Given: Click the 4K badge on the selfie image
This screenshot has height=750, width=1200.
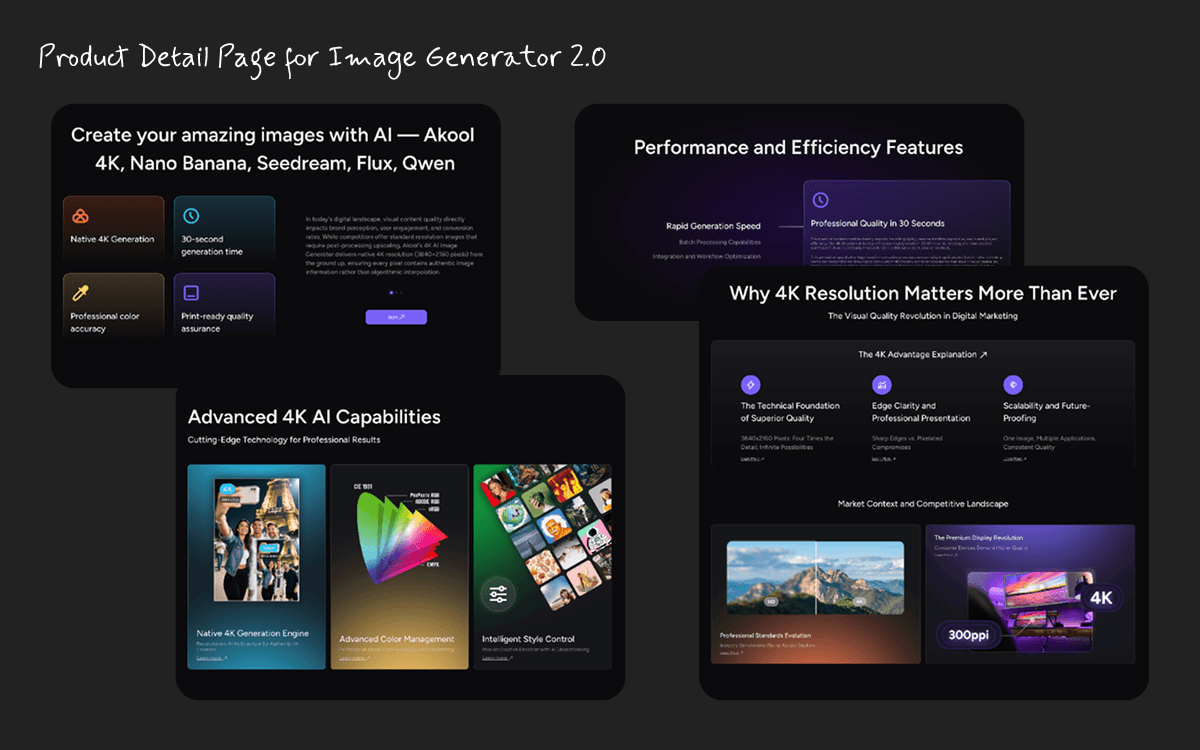Looking at the screenshot, I should pos(227,490).
